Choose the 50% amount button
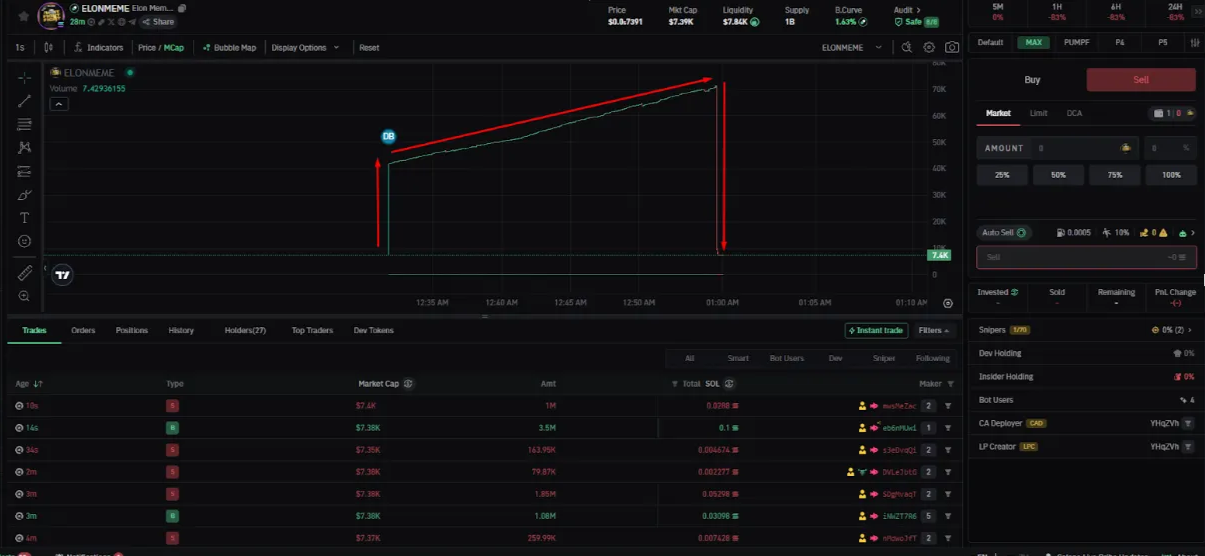The width and height of the screenshot is (1205, 556). point(1058,174)
